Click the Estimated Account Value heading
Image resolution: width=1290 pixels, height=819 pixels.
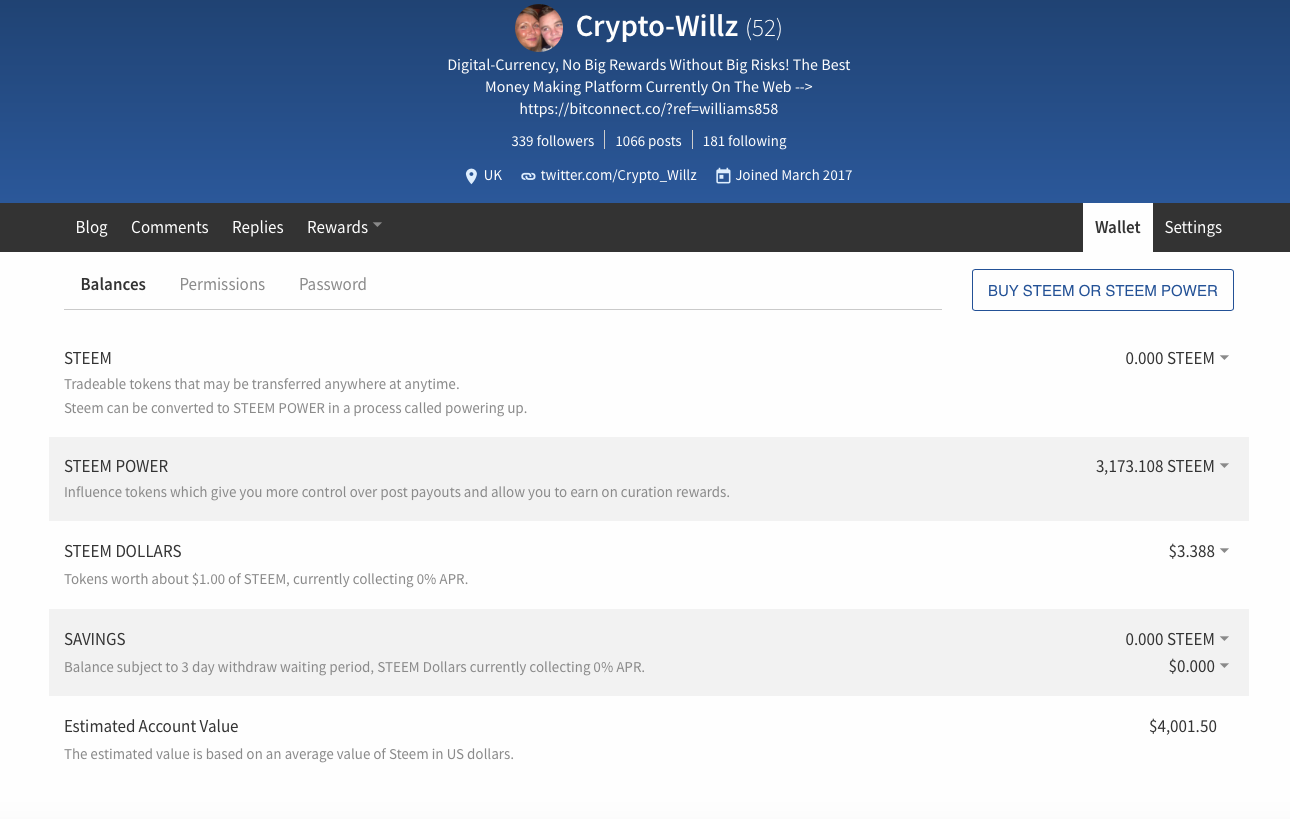click(151, 726)
